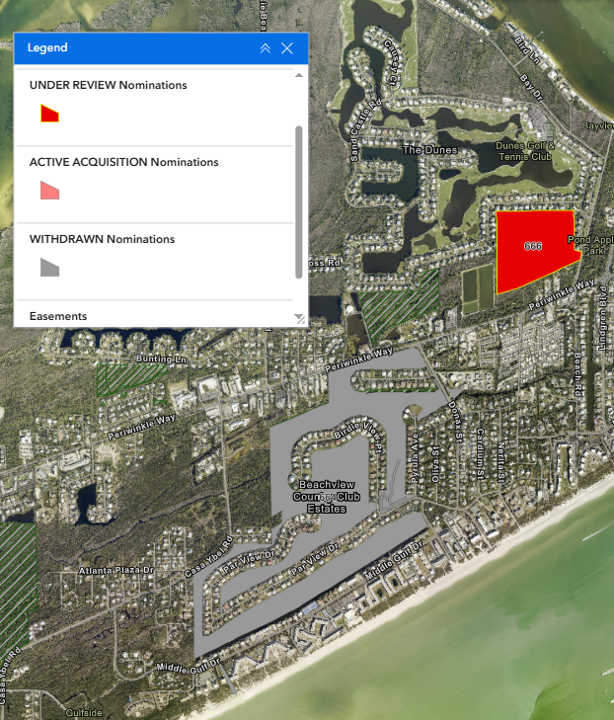
Task: Click the Pond Apple Park map label
Action: (591, 245)
